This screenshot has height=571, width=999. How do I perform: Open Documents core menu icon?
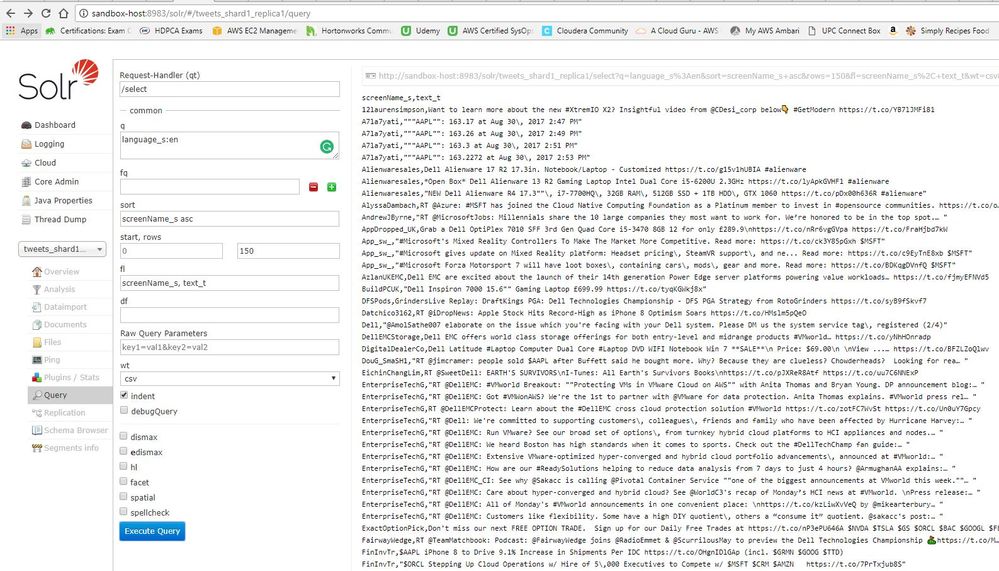tap(37, 324)
